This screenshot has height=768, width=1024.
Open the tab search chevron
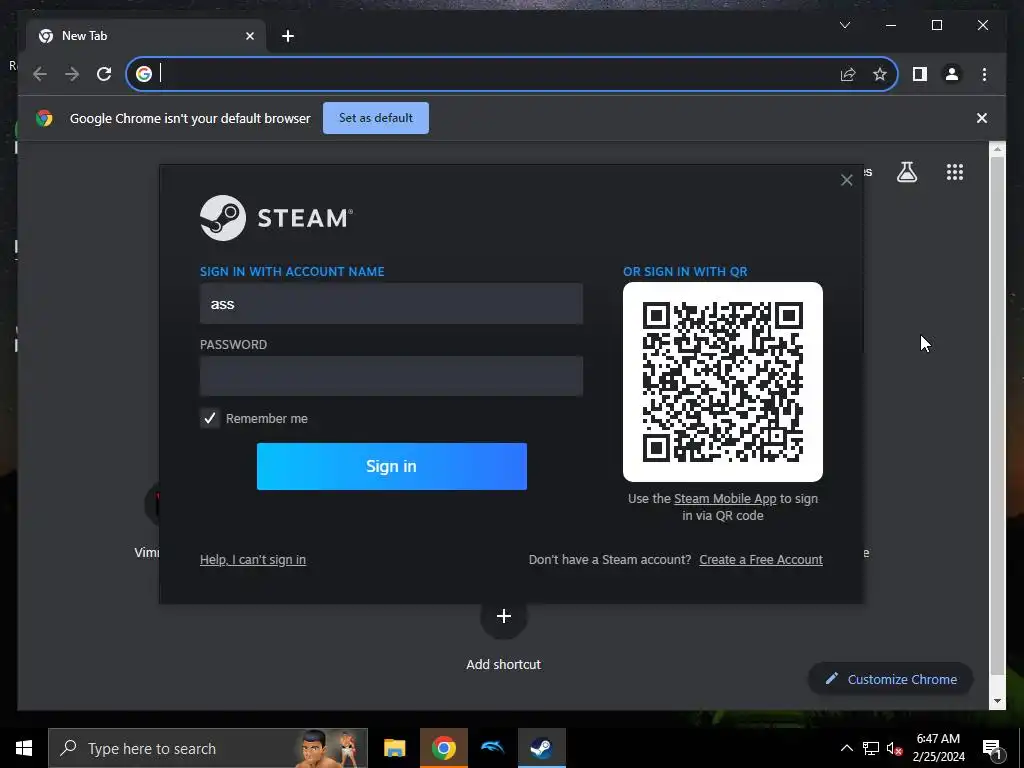point(844,25)
